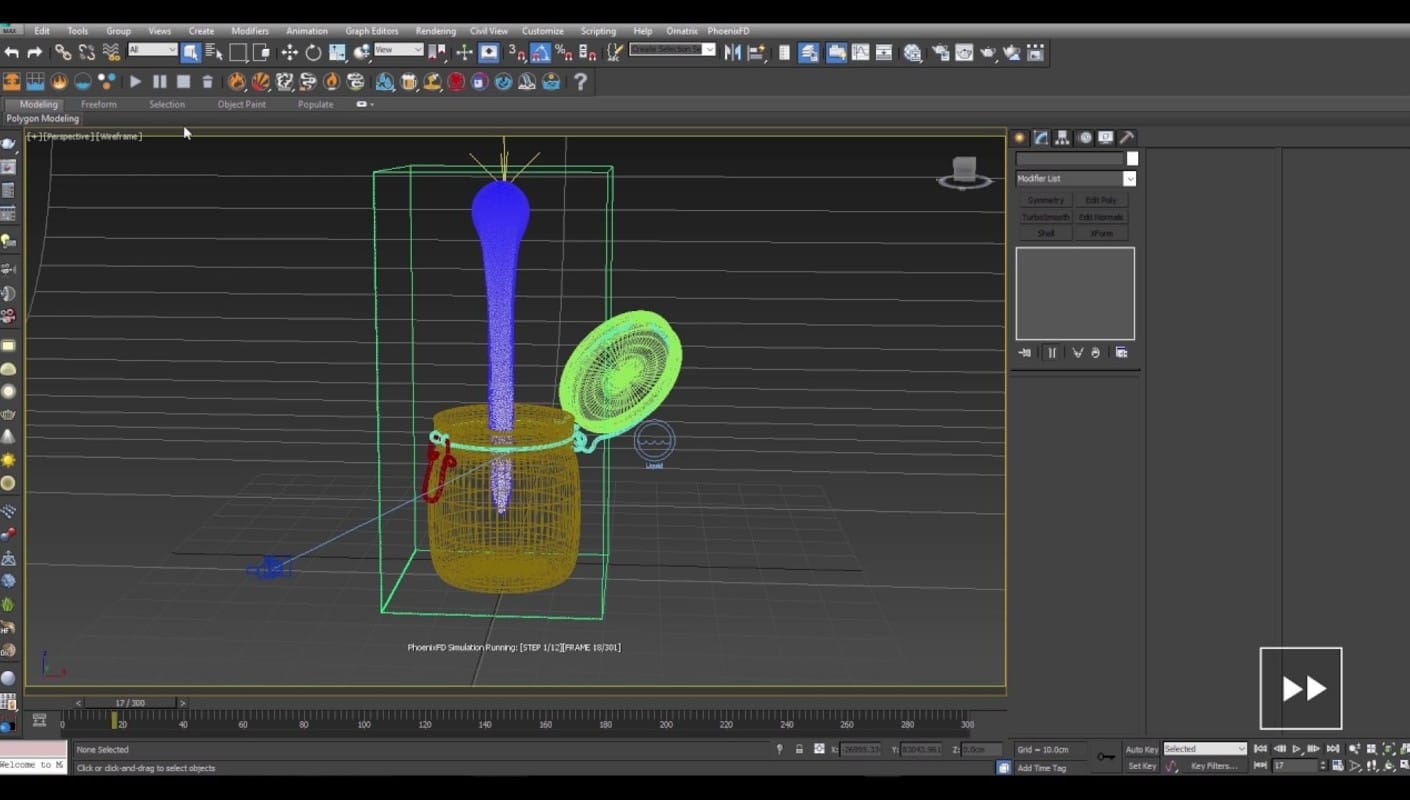This screenshot has width=1410, height=800.
Task: Click the Undo arrow in main toolbar
Action: pos(12,53)
